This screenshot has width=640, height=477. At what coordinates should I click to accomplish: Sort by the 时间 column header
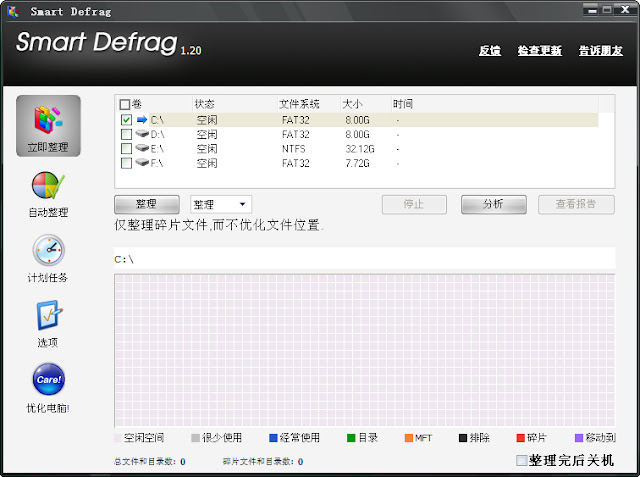pyautogui.click(x=403, y=104)
